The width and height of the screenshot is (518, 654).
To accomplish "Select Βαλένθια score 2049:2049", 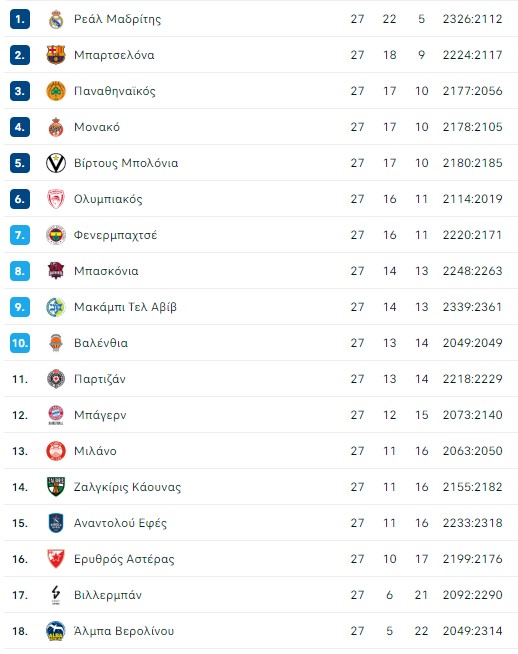I will [472, 343].
